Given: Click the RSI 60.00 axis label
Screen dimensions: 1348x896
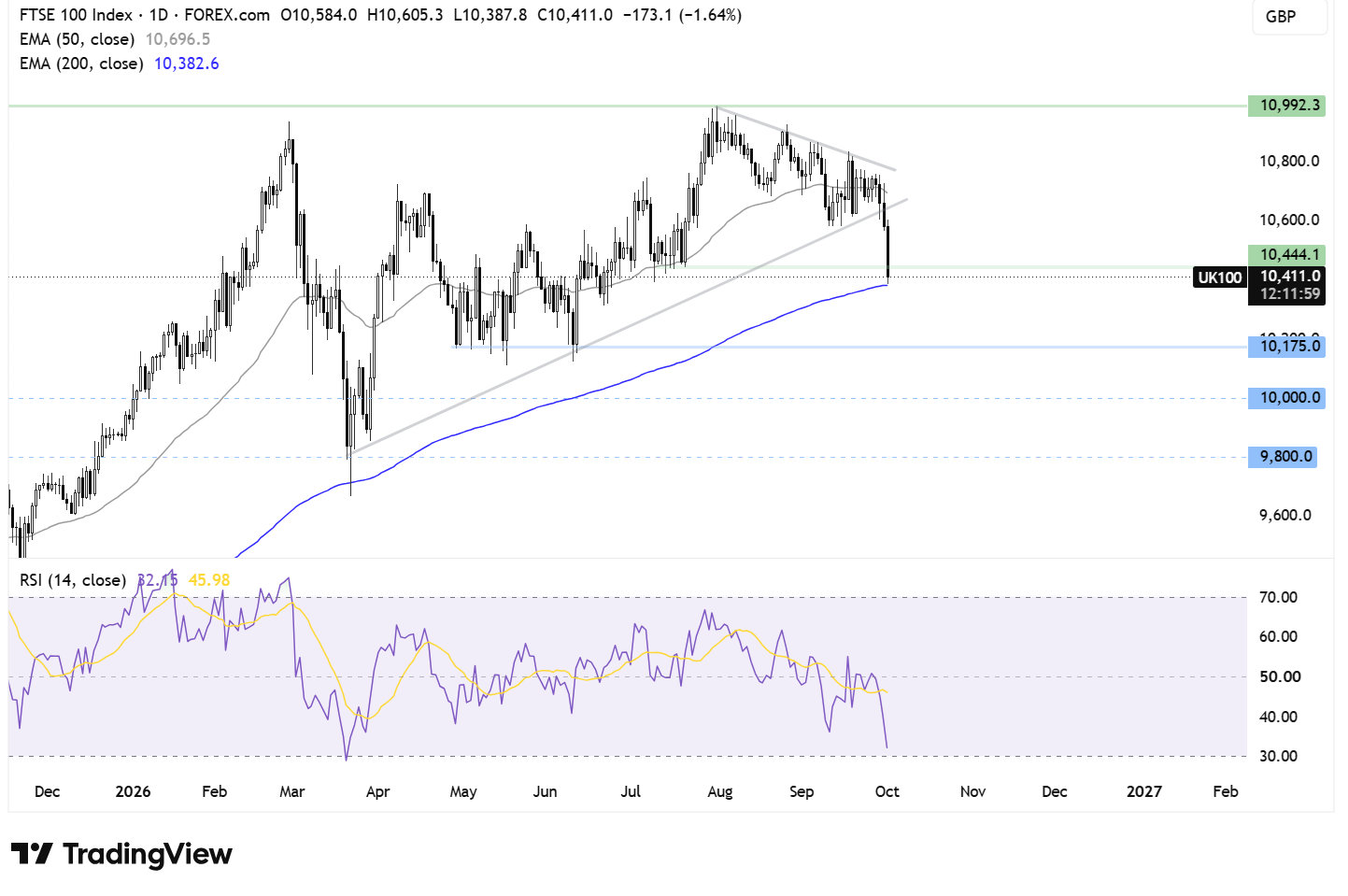Looking at the screenshot, I should 1278,636.
